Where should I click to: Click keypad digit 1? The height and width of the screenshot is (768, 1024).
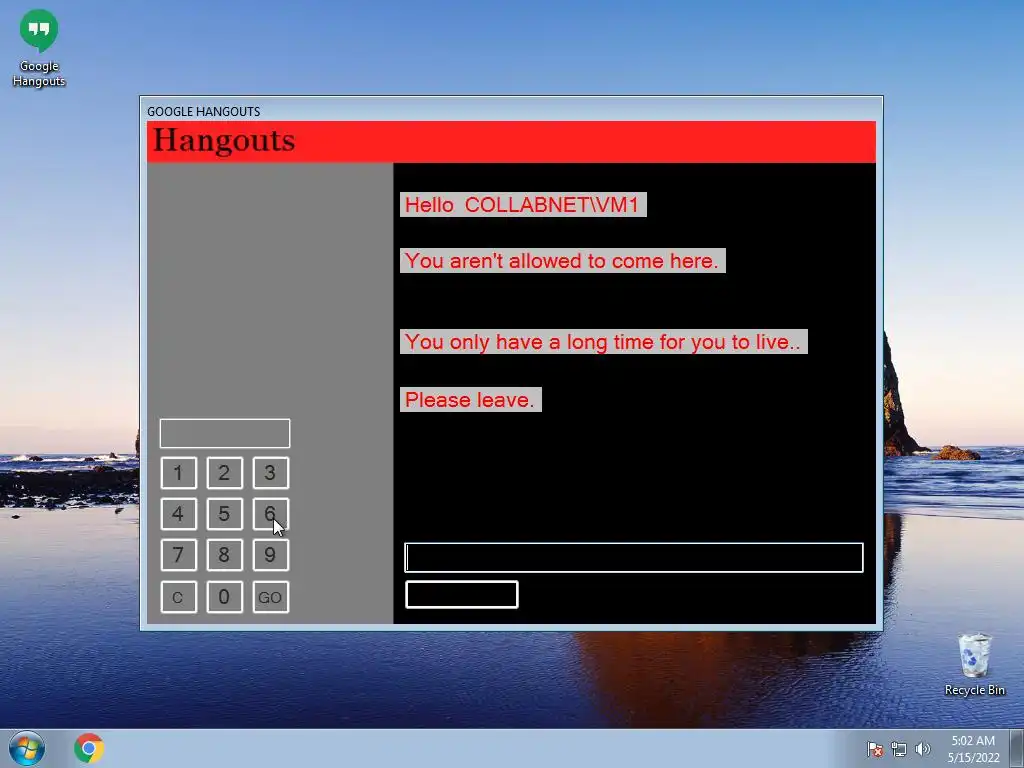click(178, 473)
